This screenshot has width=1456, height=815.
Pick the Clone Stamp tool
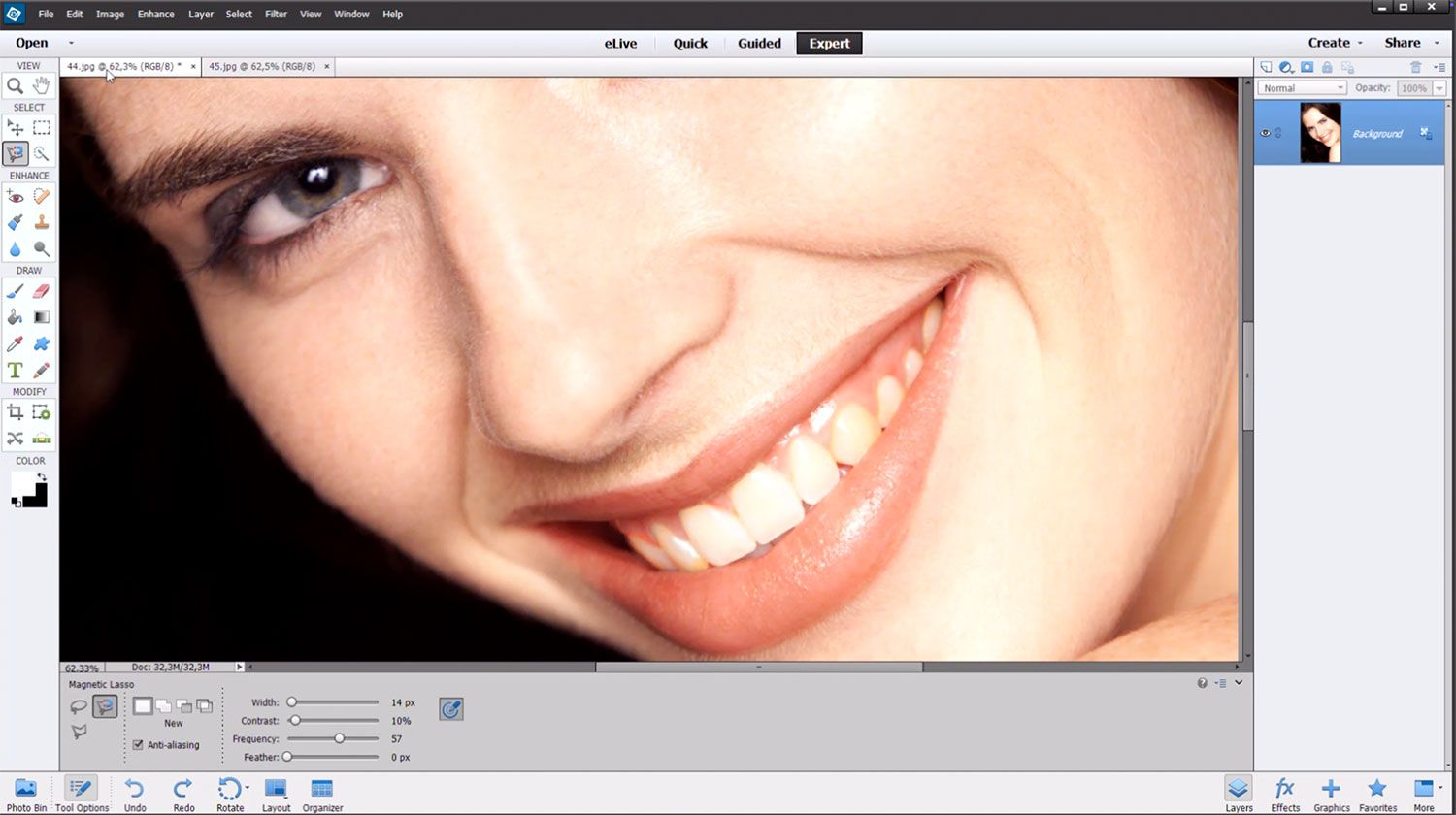[42, 222]
